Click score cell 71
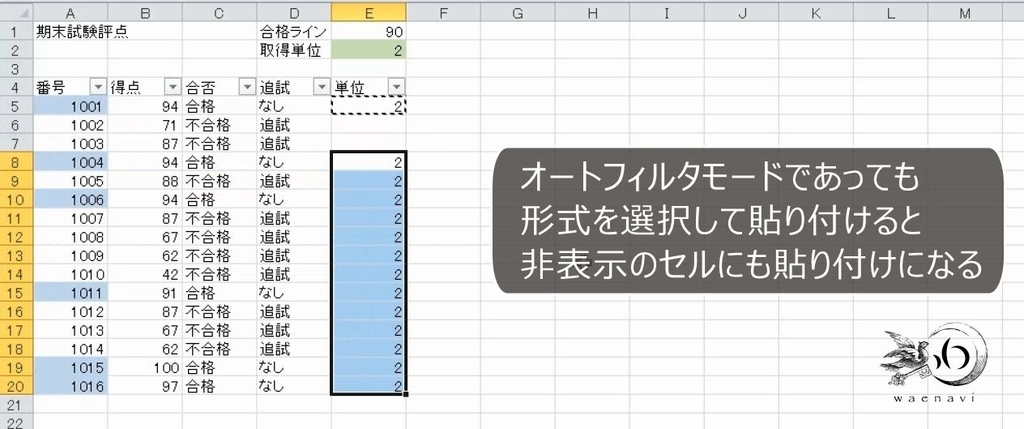The height and width of the screenshot is (429, 1024). (x=145, y=125)
